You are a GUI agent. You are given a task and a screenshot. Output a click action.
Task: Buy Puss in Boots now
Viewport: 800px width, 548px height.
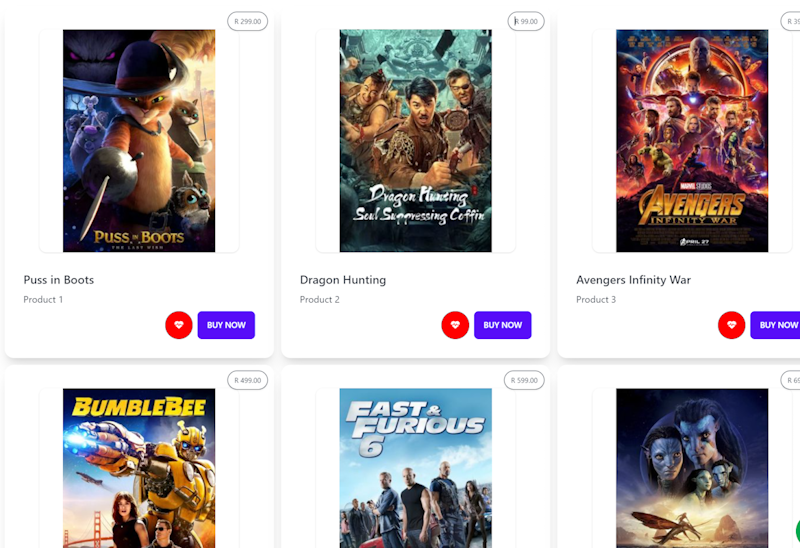[x=226, y=325]
